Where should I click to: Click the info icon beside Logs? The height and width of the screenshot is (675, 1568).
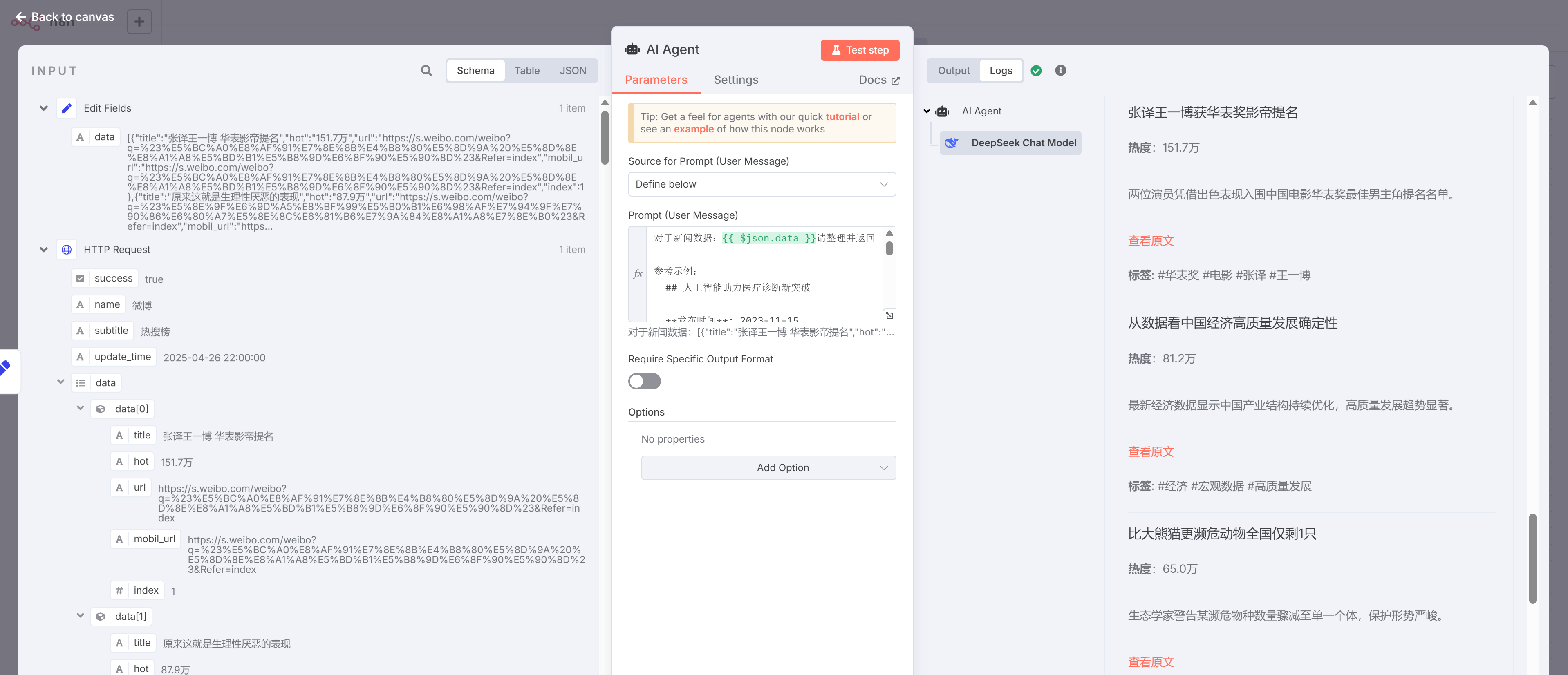1060,71
